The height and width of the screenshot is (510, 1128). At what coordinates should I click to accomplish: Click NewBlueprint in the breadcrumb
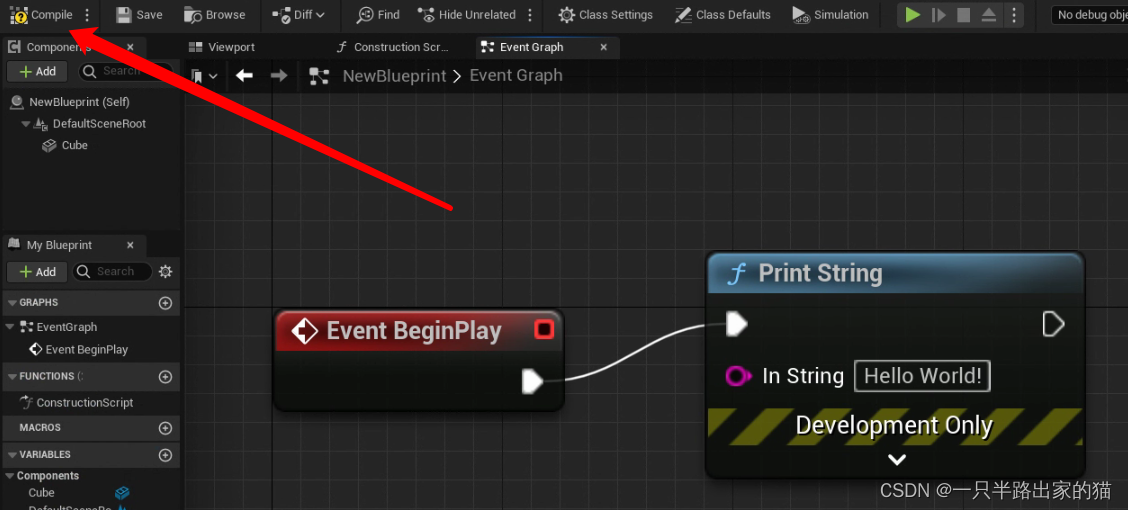pyautogui.click(x=394, y=76)
